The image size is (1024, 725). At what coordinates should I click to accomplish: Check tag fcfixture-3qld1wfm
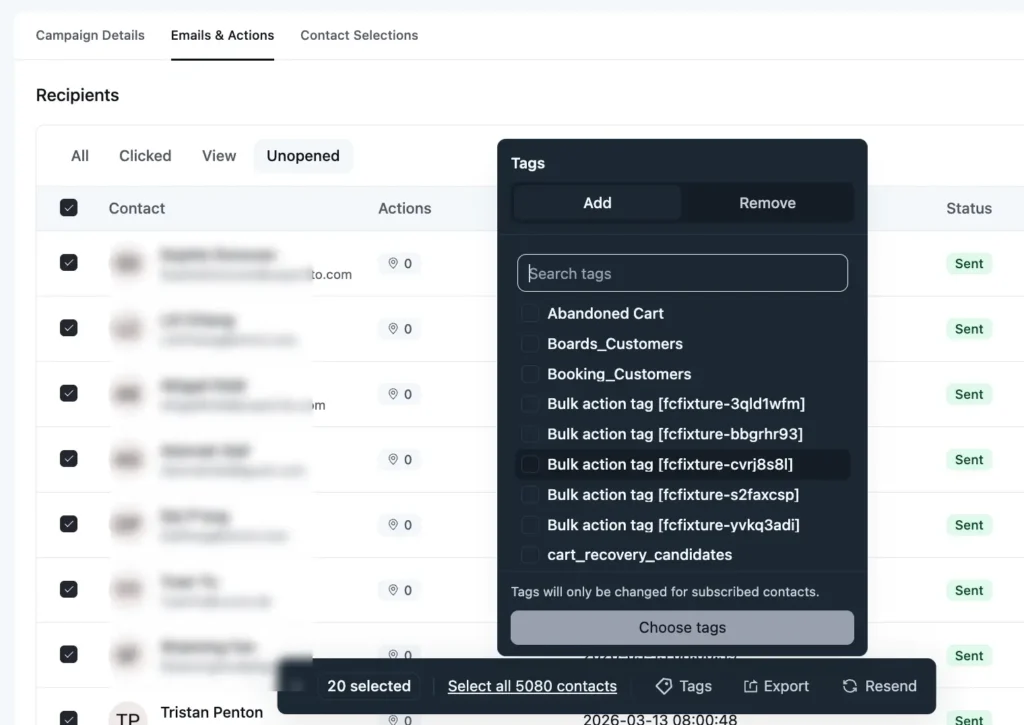click(530, 404)
